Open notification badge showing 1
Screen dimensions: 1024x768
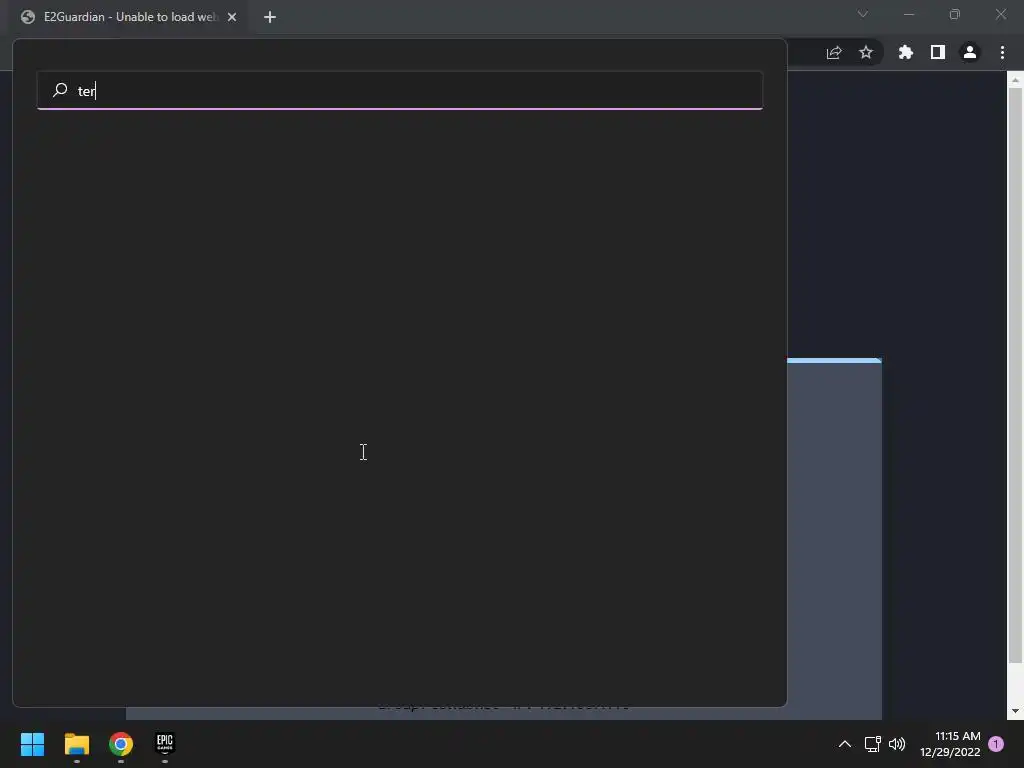996,744
